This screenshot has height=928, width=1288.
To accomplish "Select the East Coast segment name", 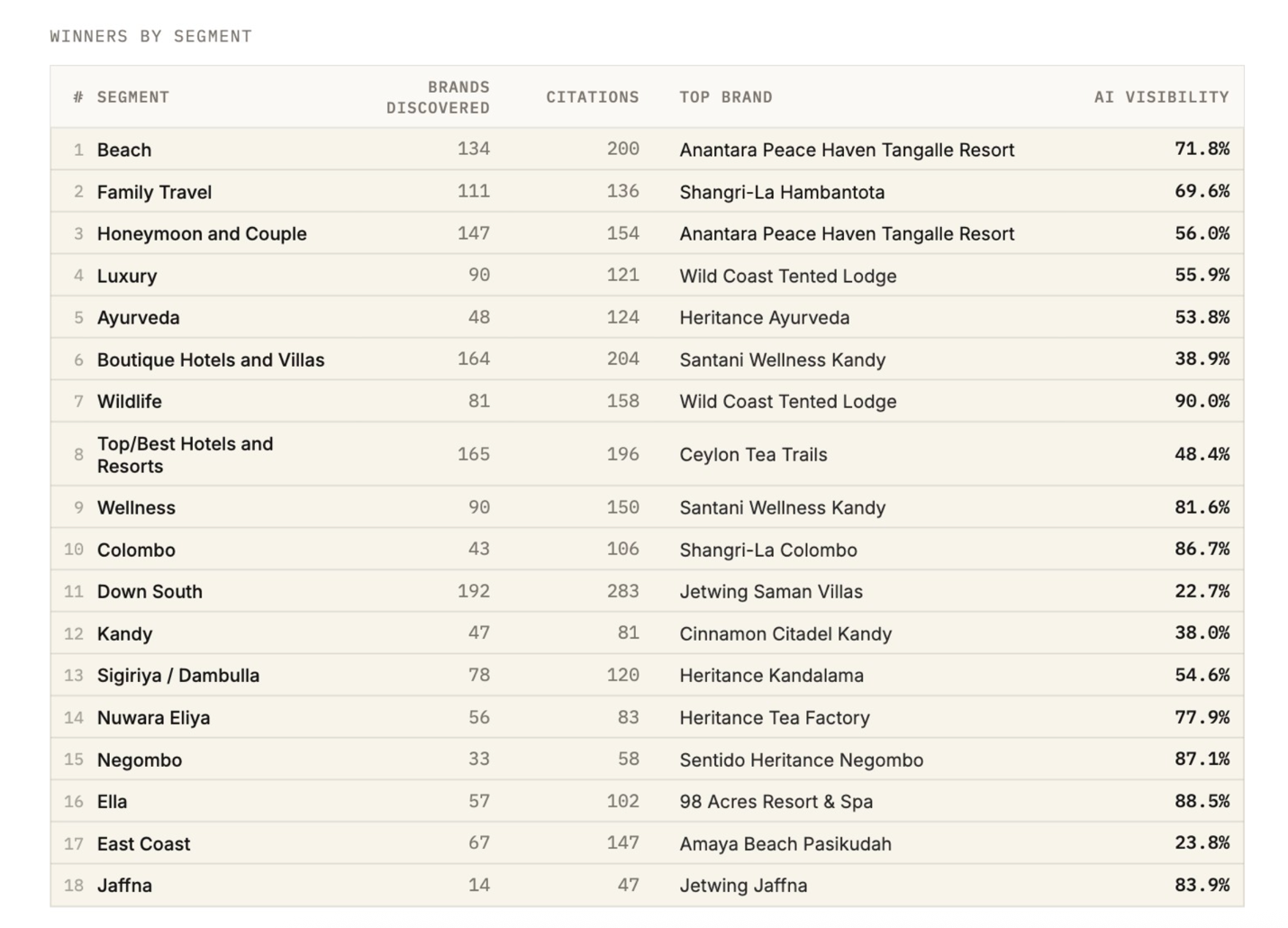I will pos(143,843).
